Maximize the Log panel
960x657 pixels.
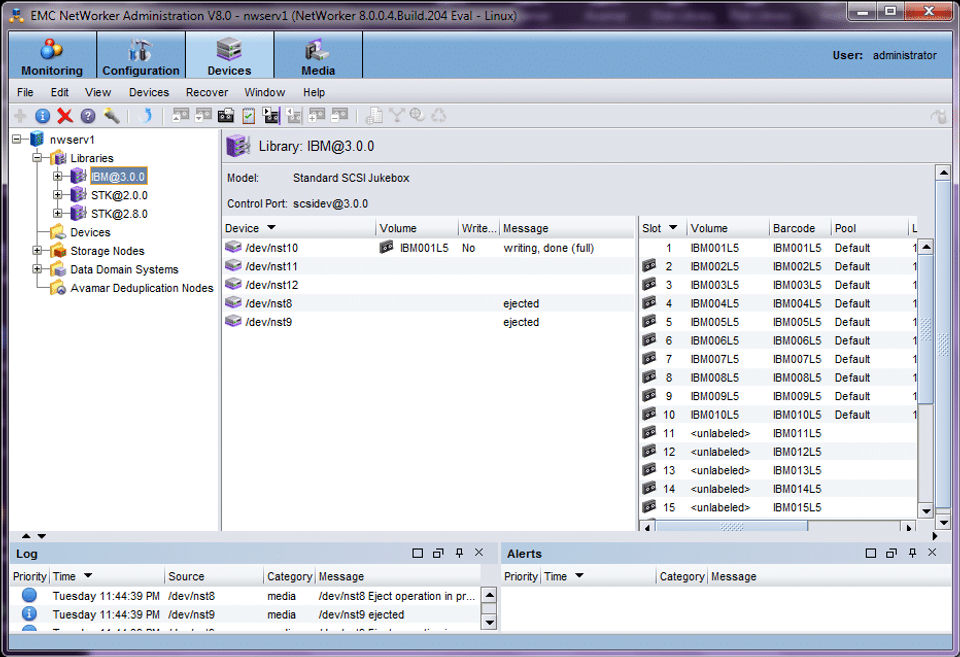[418, 553]
